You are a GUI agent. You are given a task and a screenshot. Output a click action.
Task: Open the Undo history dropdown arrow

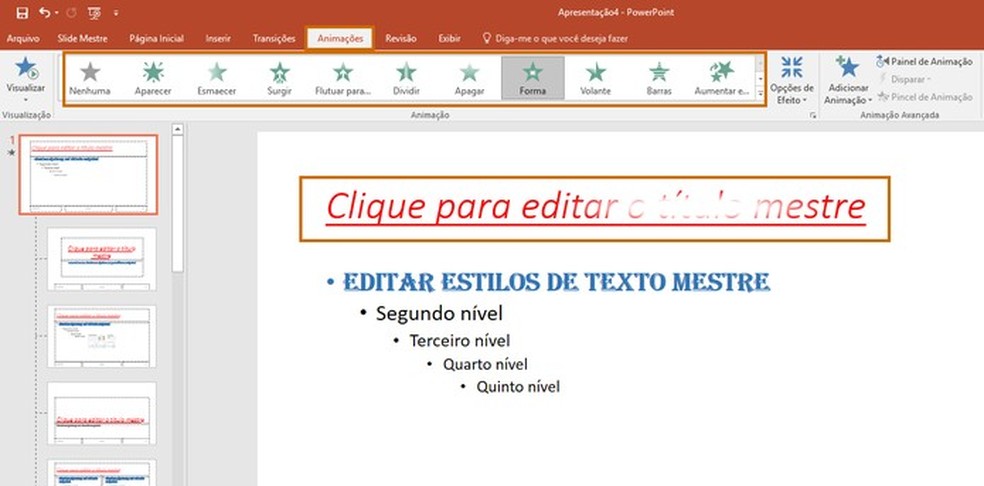click(56, 13)
